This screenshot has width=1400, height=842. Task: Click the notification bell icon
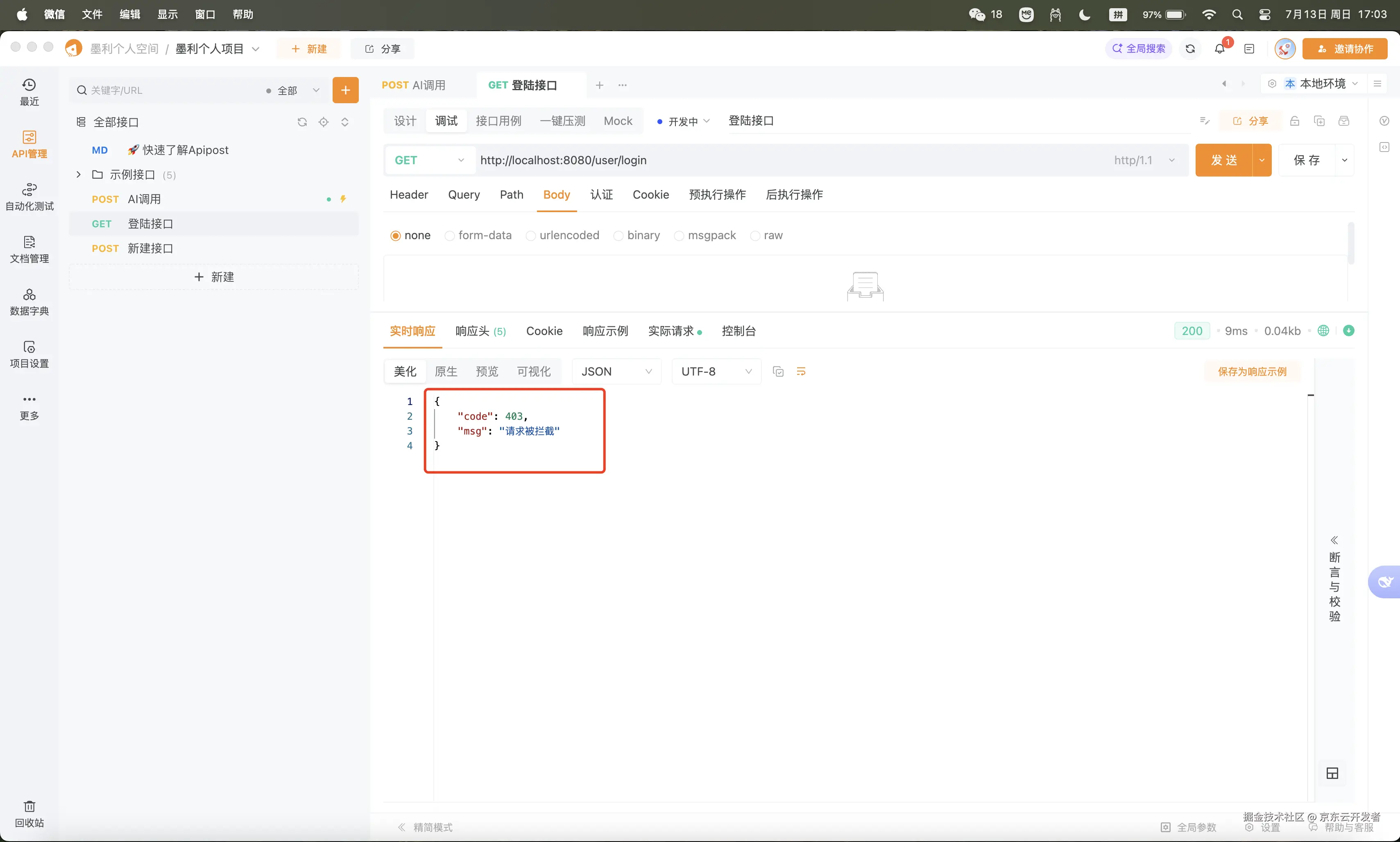click(x=1219, y=49)
